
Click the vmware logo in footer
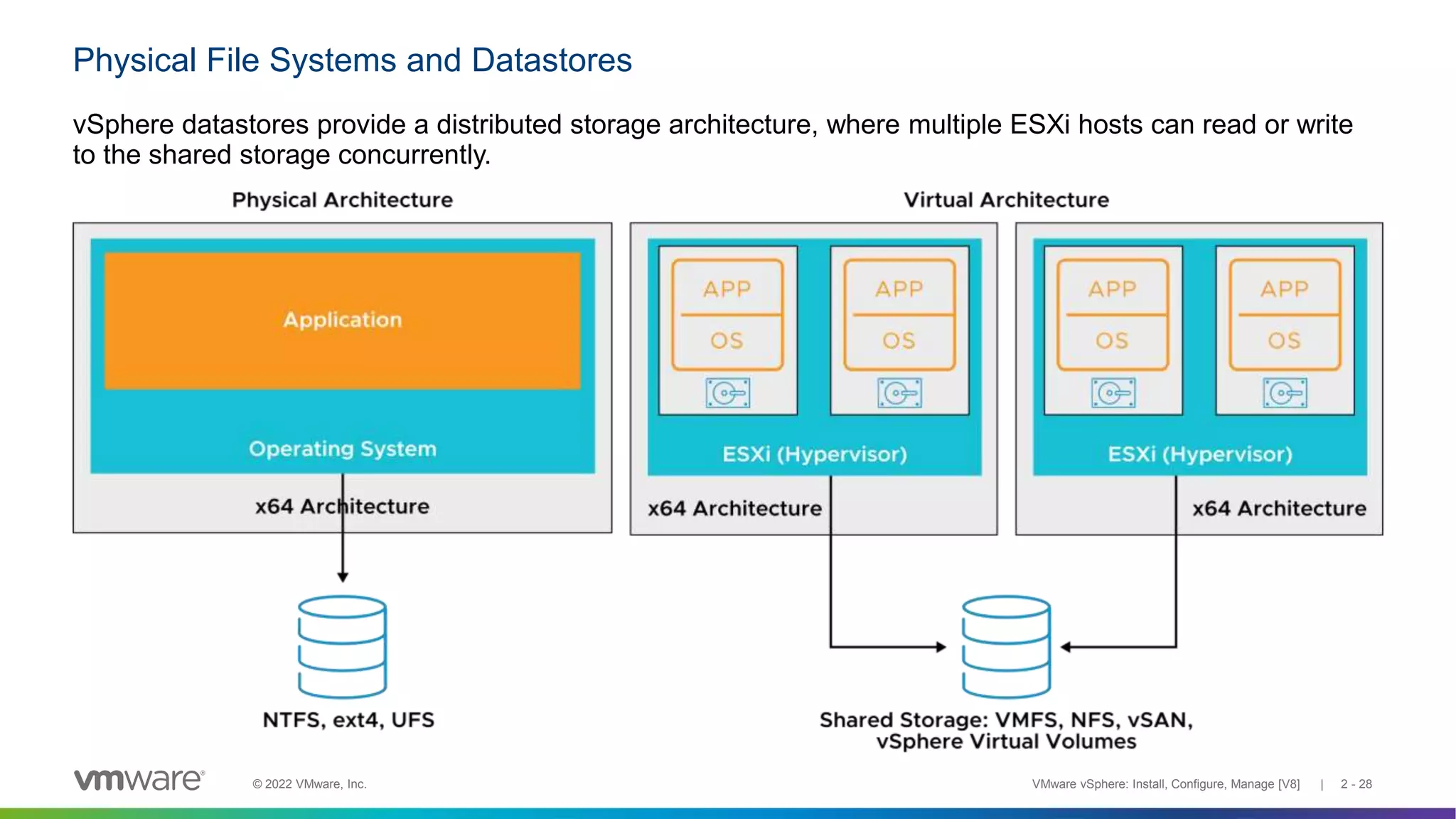click(x=139, y=780)
